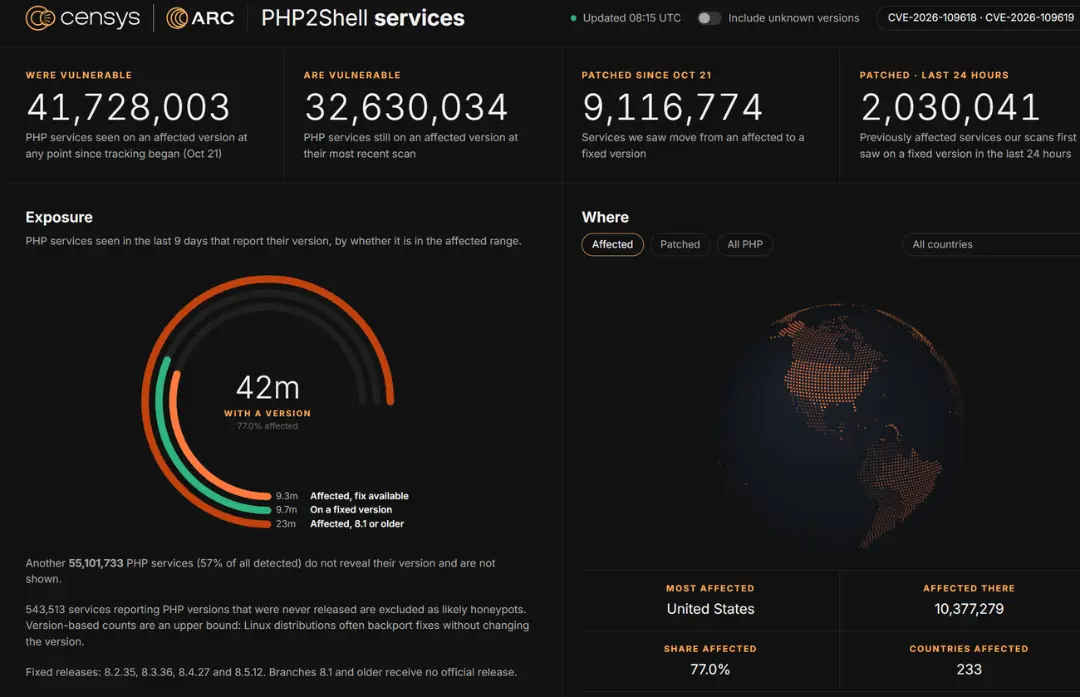1080x697 pixels.
Task: Click the 2,030,041 last 24 hours count
Action: [x=950, y=107]
